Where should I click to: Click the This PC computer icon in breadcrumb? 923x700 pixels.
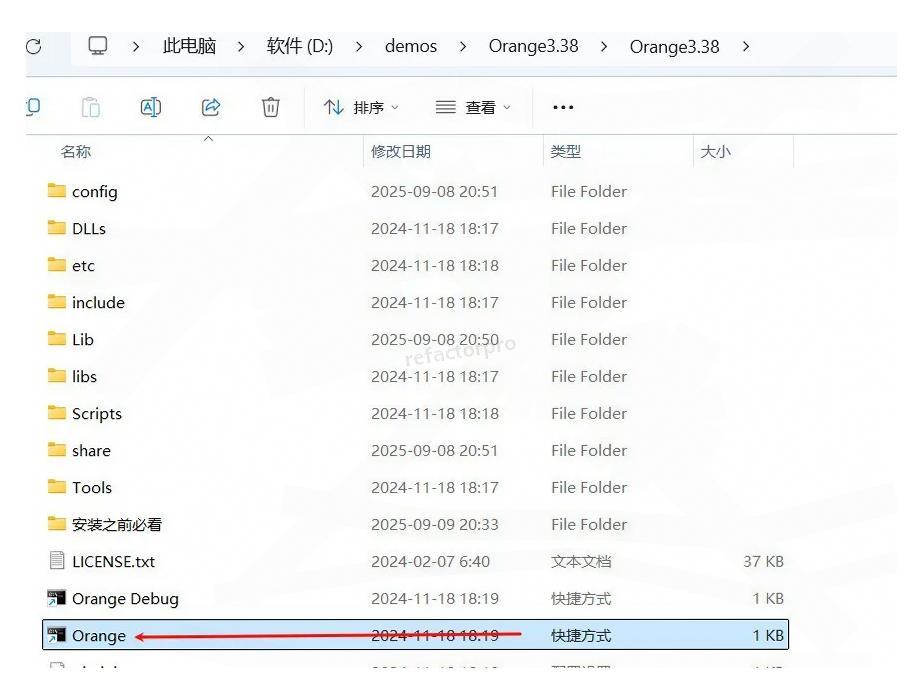[x=97, y=45]
